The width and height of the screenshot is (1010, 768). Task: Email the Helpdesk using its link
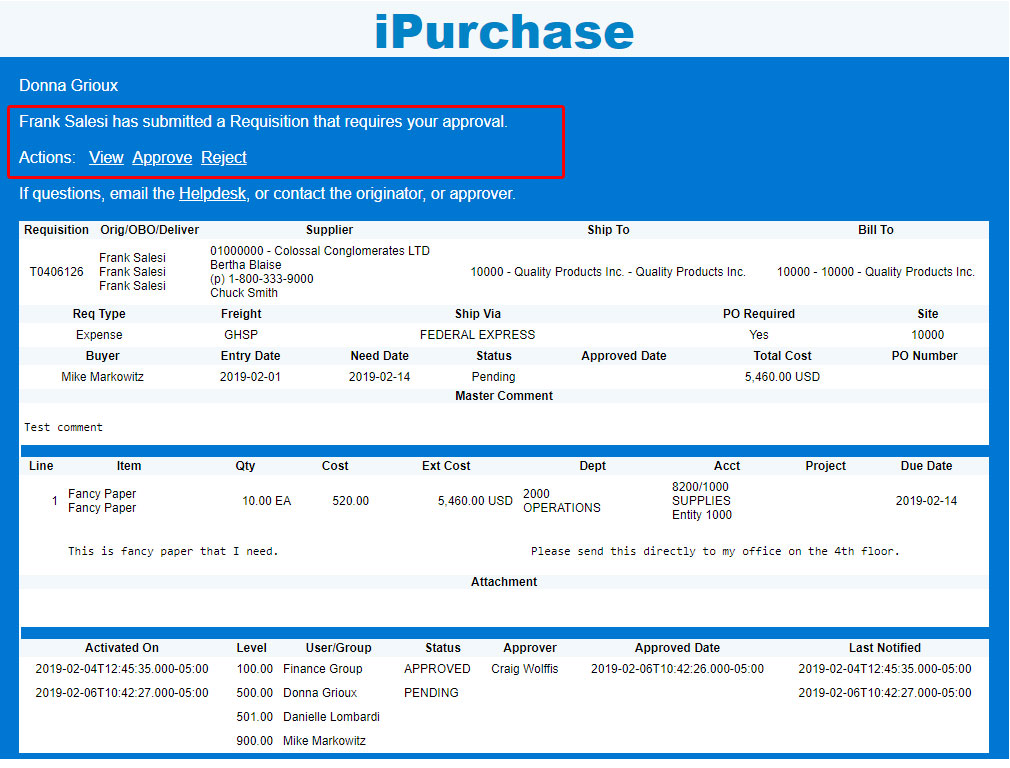(212, 193)
